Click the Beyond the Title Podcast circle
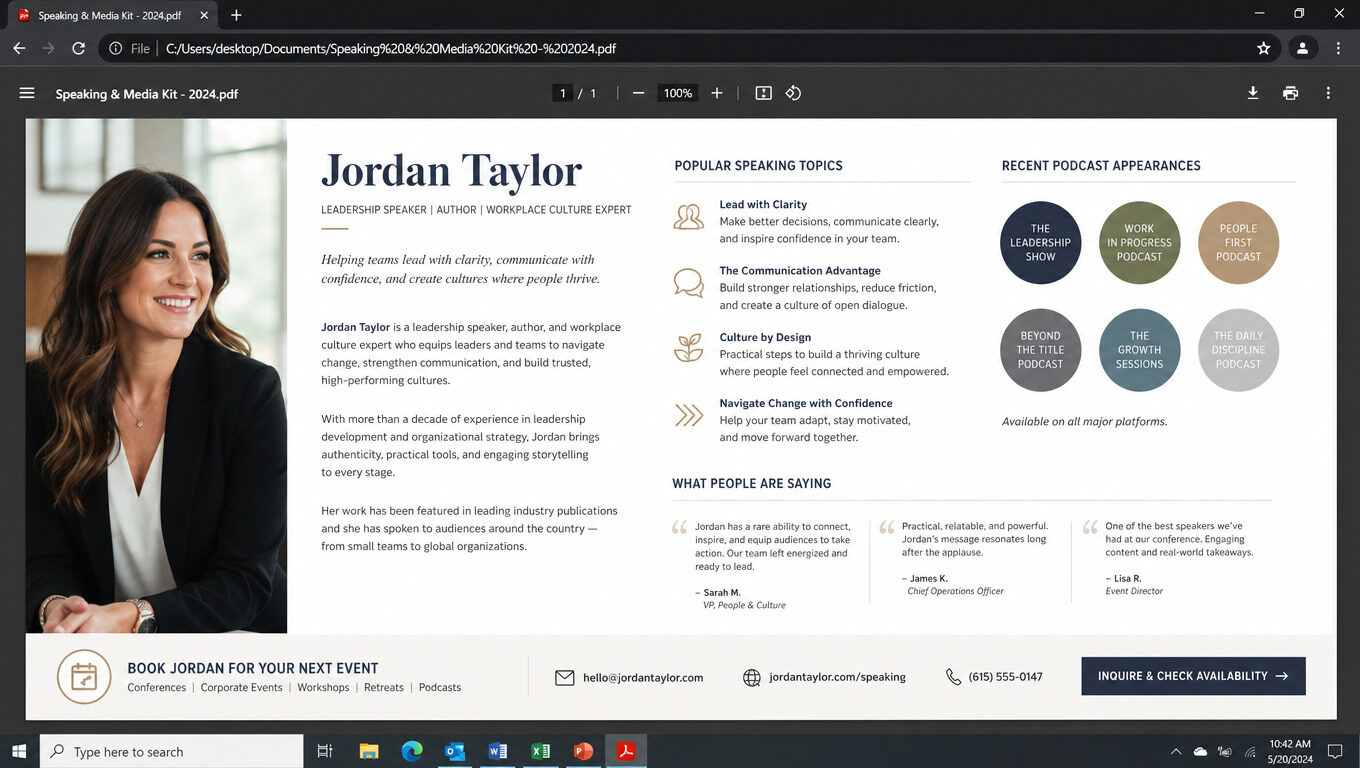Viewport: 1360px width, 768px height. [x=1041, y=350]
